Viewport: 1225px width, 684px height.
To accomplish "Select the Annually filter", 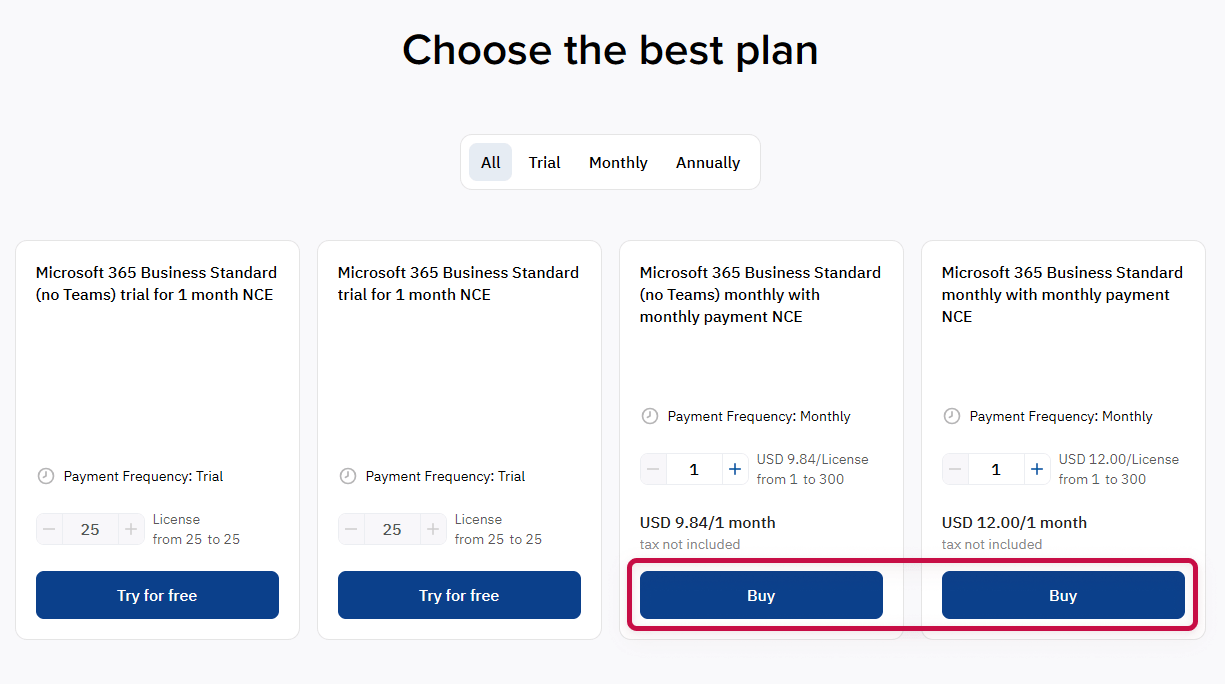I will tap(707, 161).
